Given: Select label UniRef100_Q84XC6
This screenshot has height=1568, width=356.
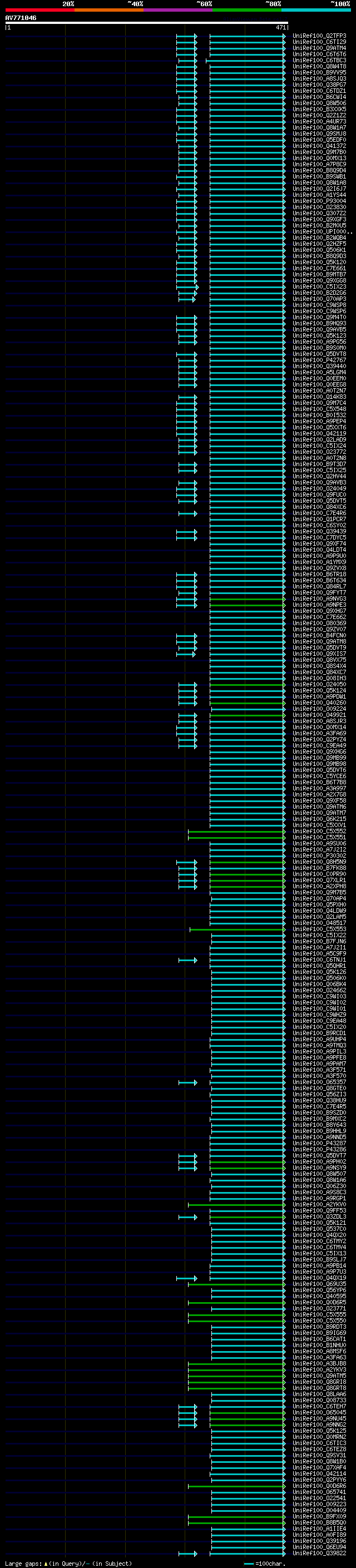Looking at the screenshot, I should (x=319, y=507).
